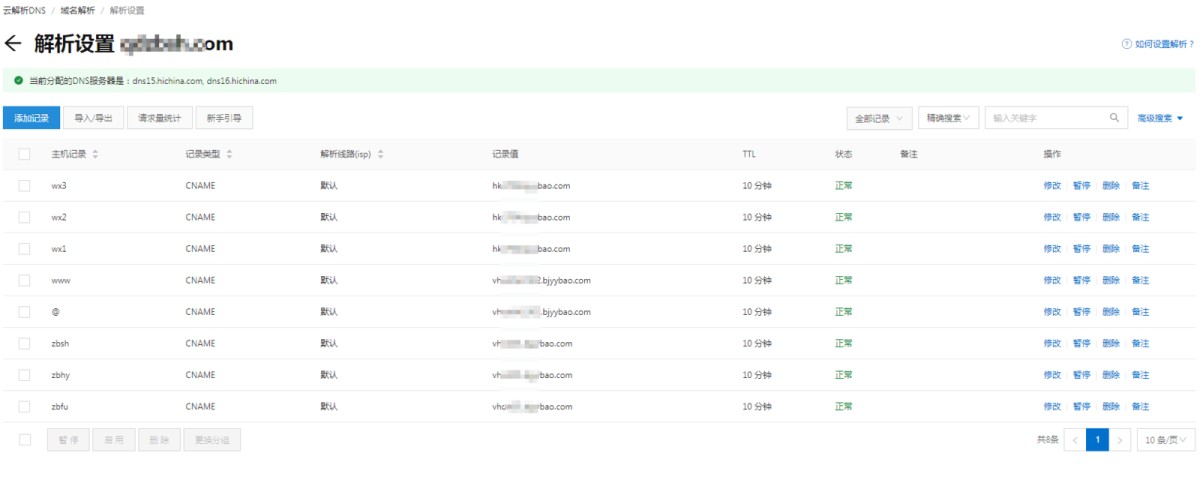Click the help question mark icon
Image resolution: width=1200 pixels, height=477 pixels.
click(x=1127, y=45)
